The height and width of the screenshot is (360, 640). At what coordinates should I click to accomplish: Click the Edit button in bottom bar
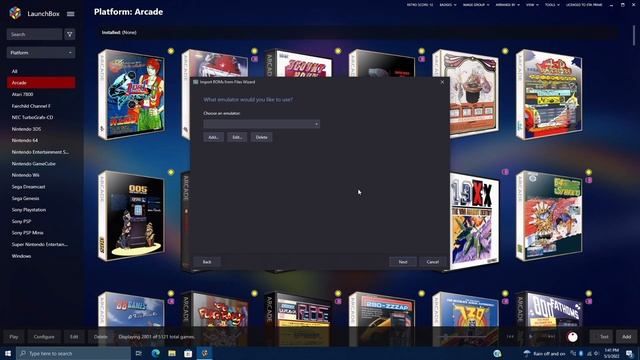(74, 337)
